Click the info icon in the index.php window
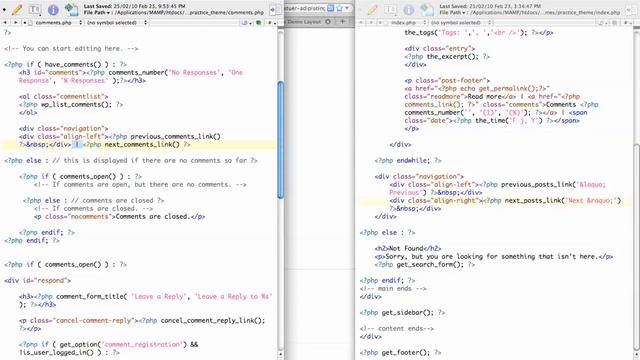The image size is (640, 360). (409, 9)
